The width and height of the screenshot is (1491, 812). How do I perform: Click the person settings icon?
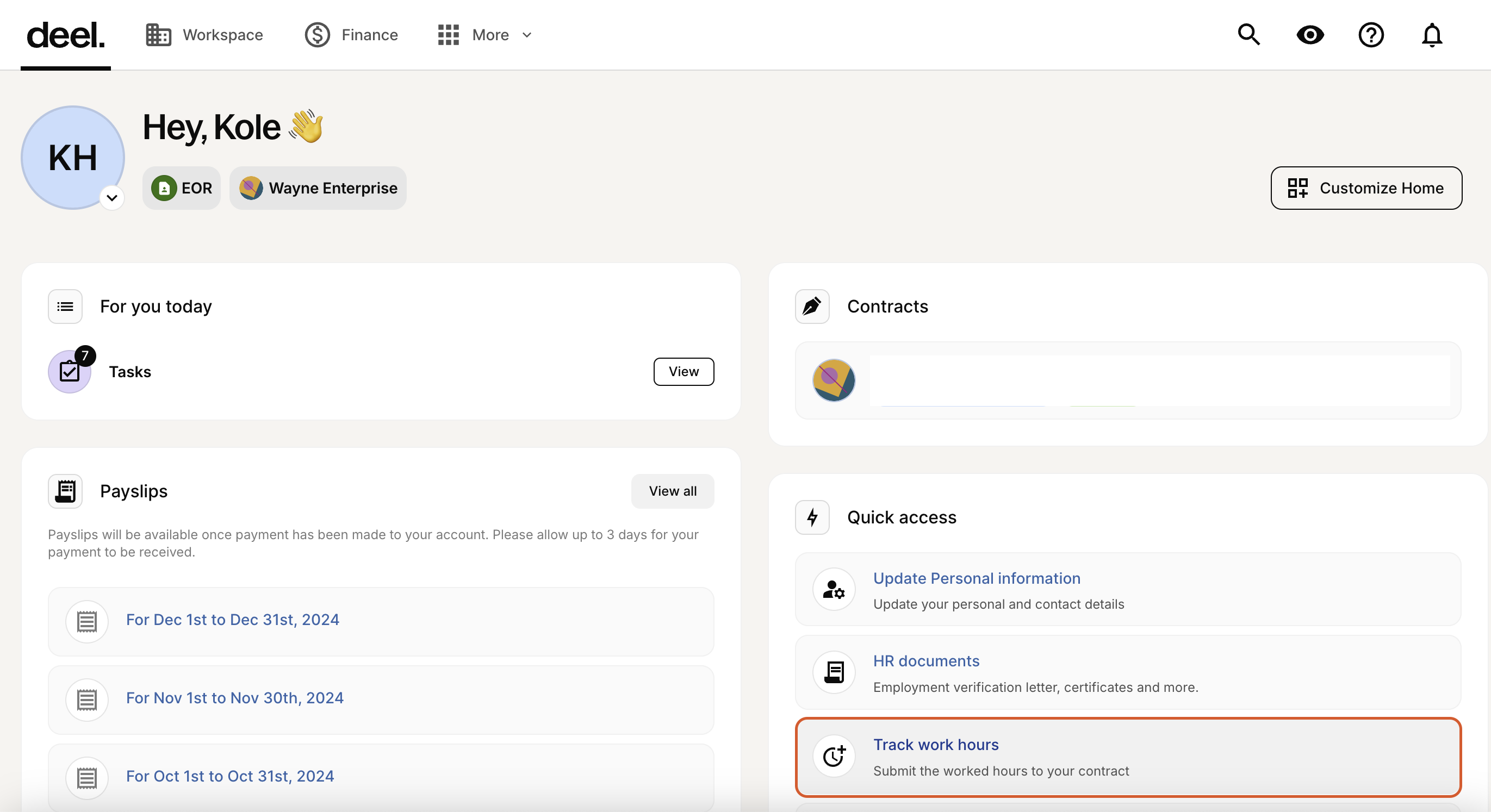(834, 589)
